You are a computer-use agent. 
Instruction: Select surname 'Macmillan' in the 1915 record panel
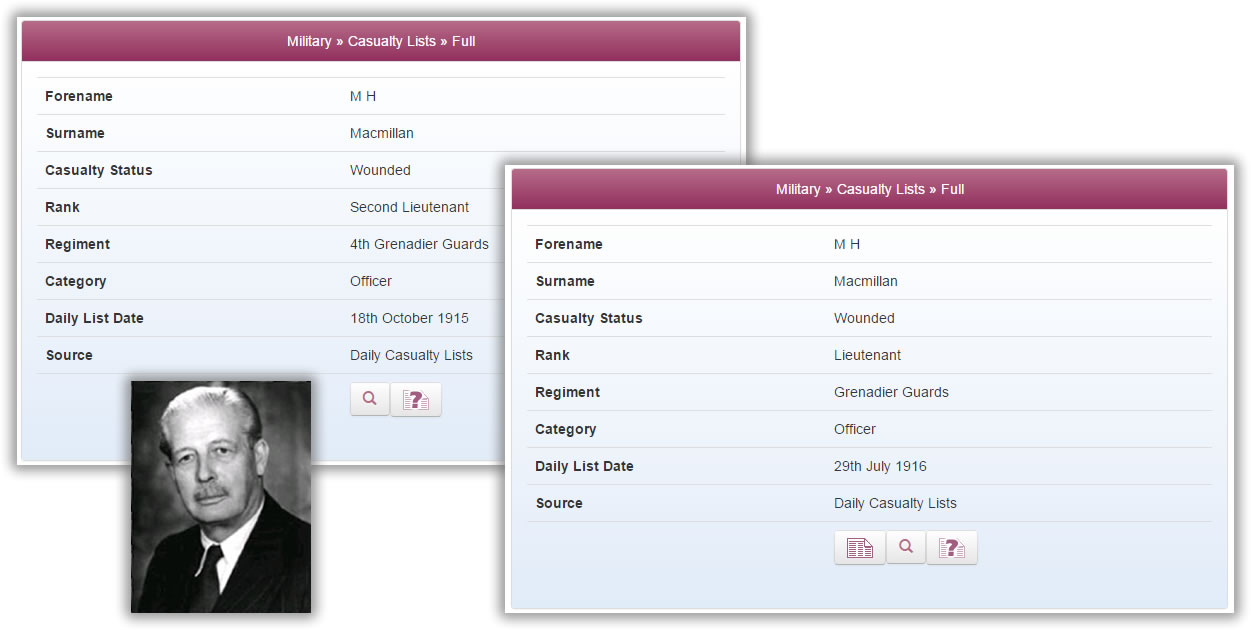382,133
